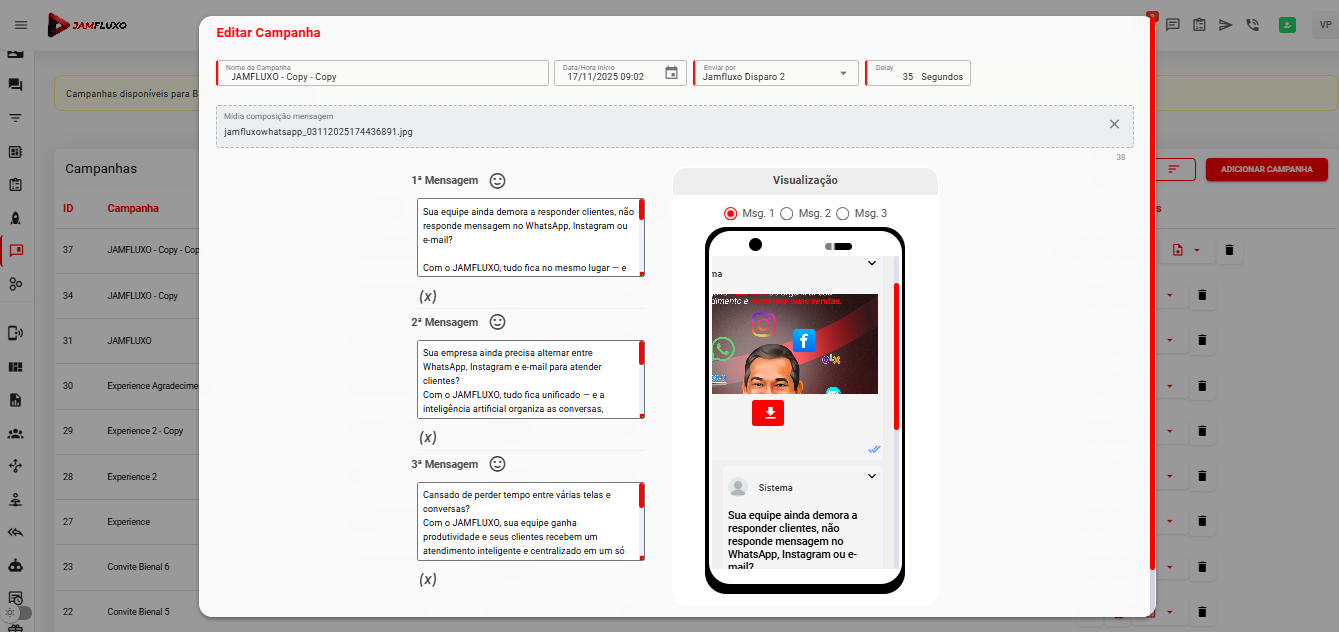Remove the attached jpg with the X button
The height and width of the screenshot is (632, 1339).
coord(1114,124)
